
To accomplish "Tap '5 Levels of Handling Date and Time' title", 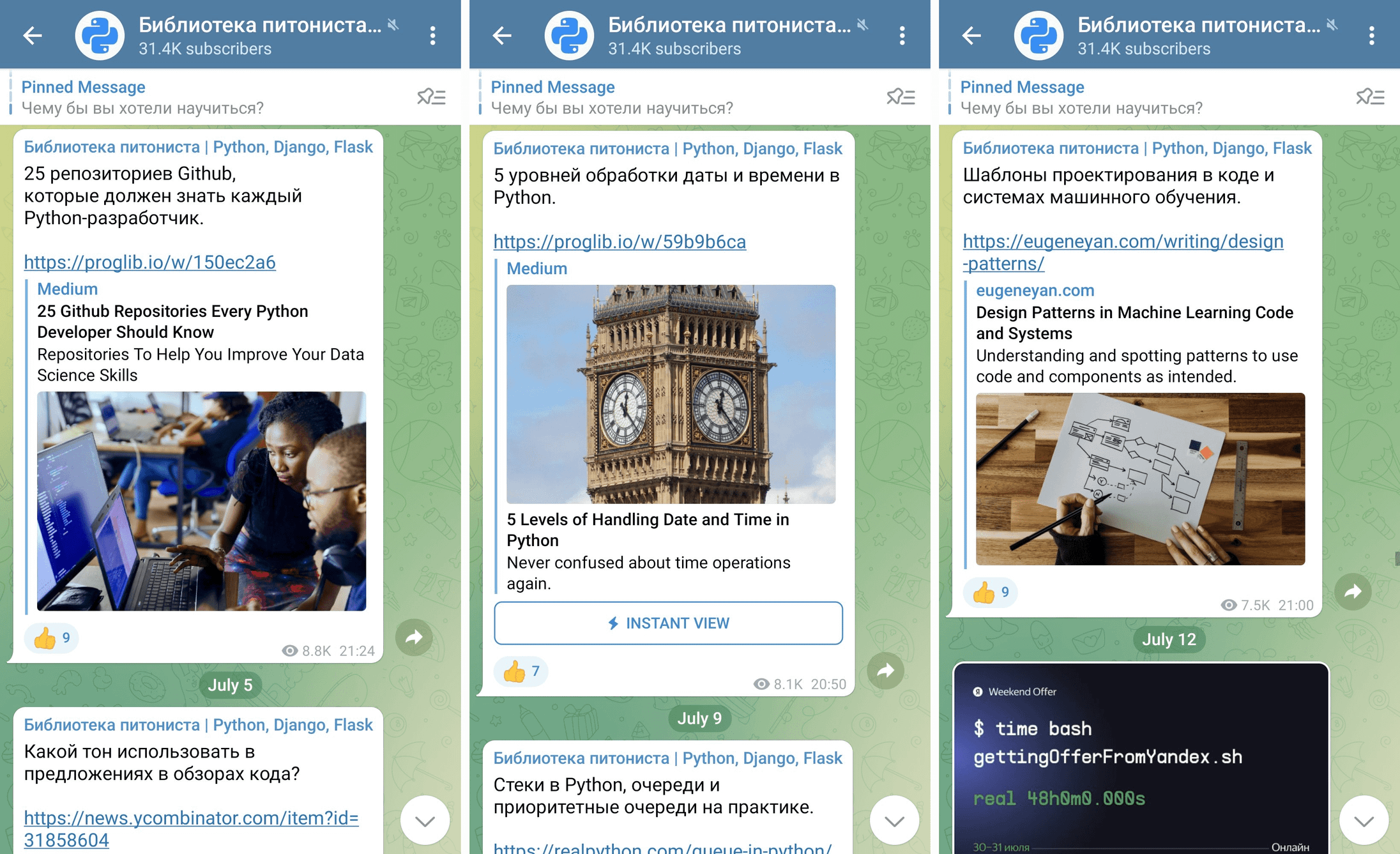I will (x=648, y=530).
